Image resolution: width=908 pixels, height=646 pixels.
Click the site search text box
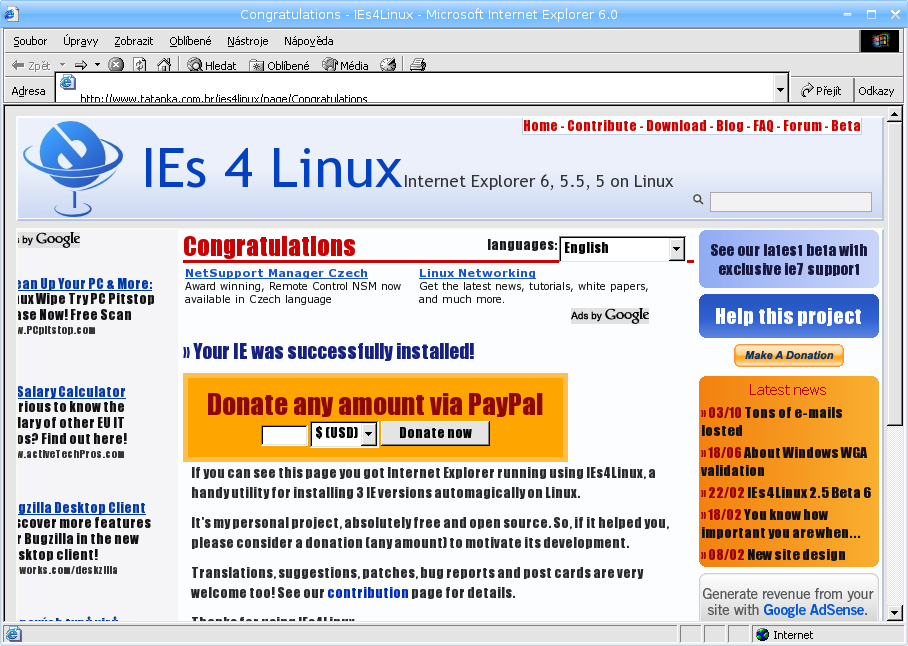[x=790, y=202]
